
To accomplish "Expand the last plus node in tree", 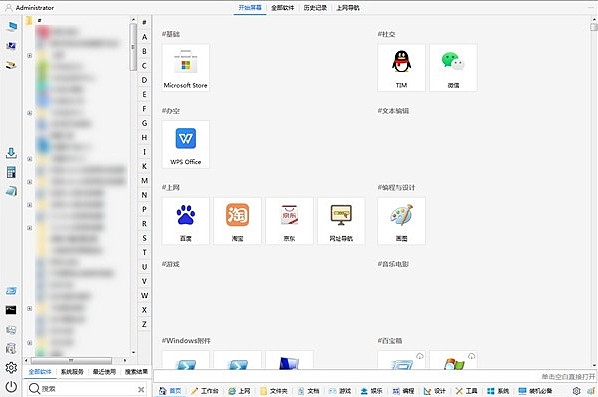I will [29, 343].
